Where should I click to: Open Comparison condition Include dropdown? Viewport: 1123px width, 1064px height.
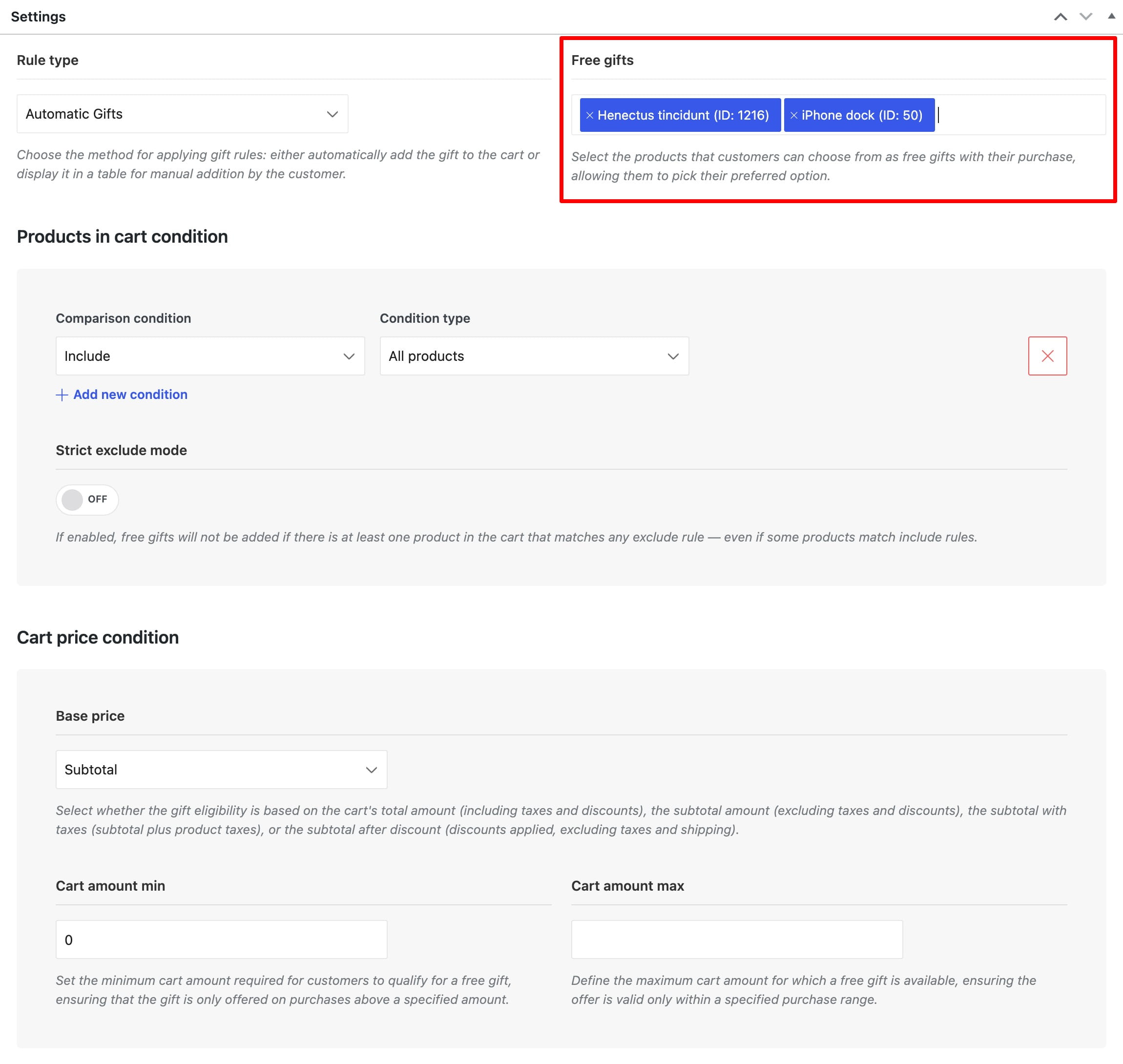[x=210, y=355]
